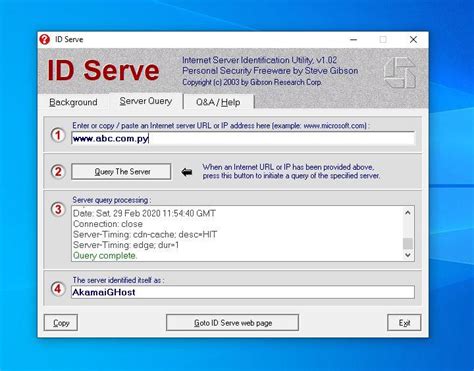Open Goto ID Serve web page

point(232,323)
